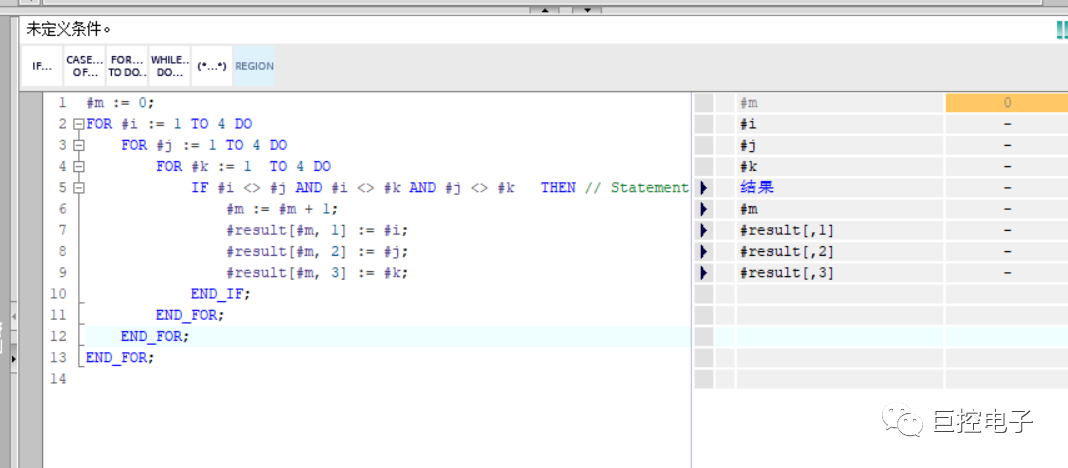Place cursor on 'FOR #j := 1 TO 4 DO'
The width and height of the screenshot is (1068, 468).
pyautogui.click(x=204, y=146)
